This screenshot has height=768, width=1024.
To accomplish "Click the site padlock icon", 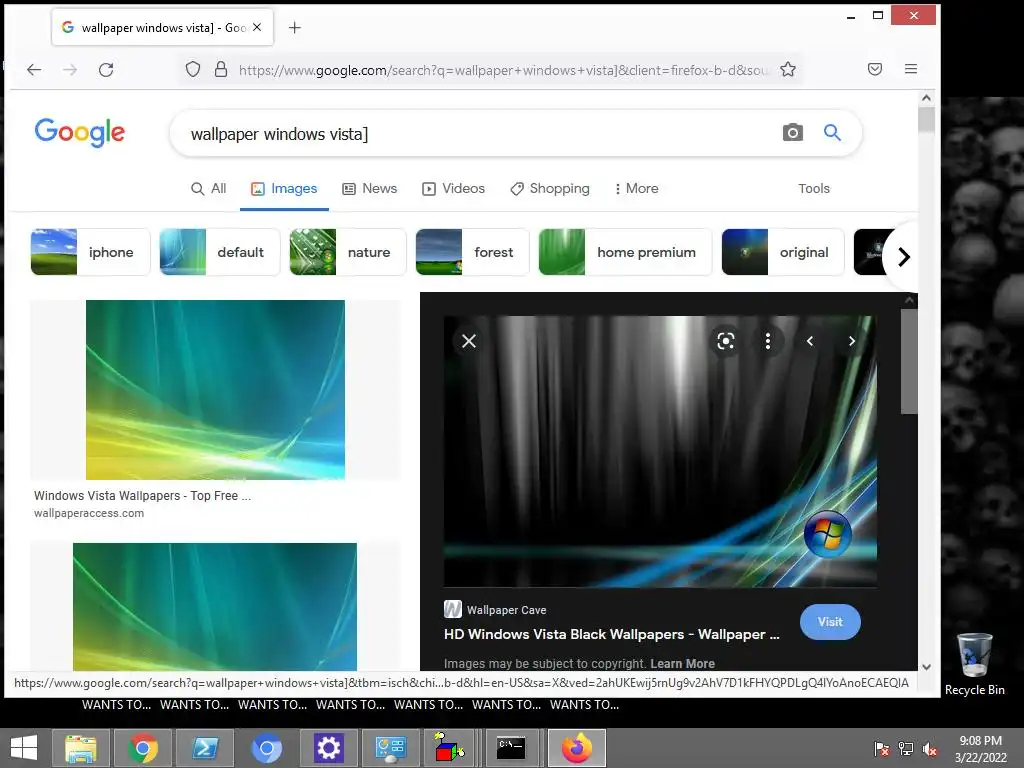I will (x=221, y=69).
